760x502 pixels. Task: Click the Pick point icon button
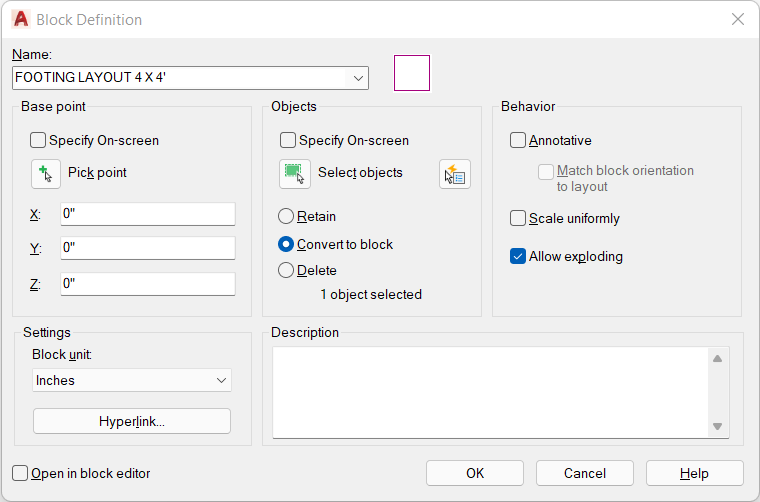(46, 174)
